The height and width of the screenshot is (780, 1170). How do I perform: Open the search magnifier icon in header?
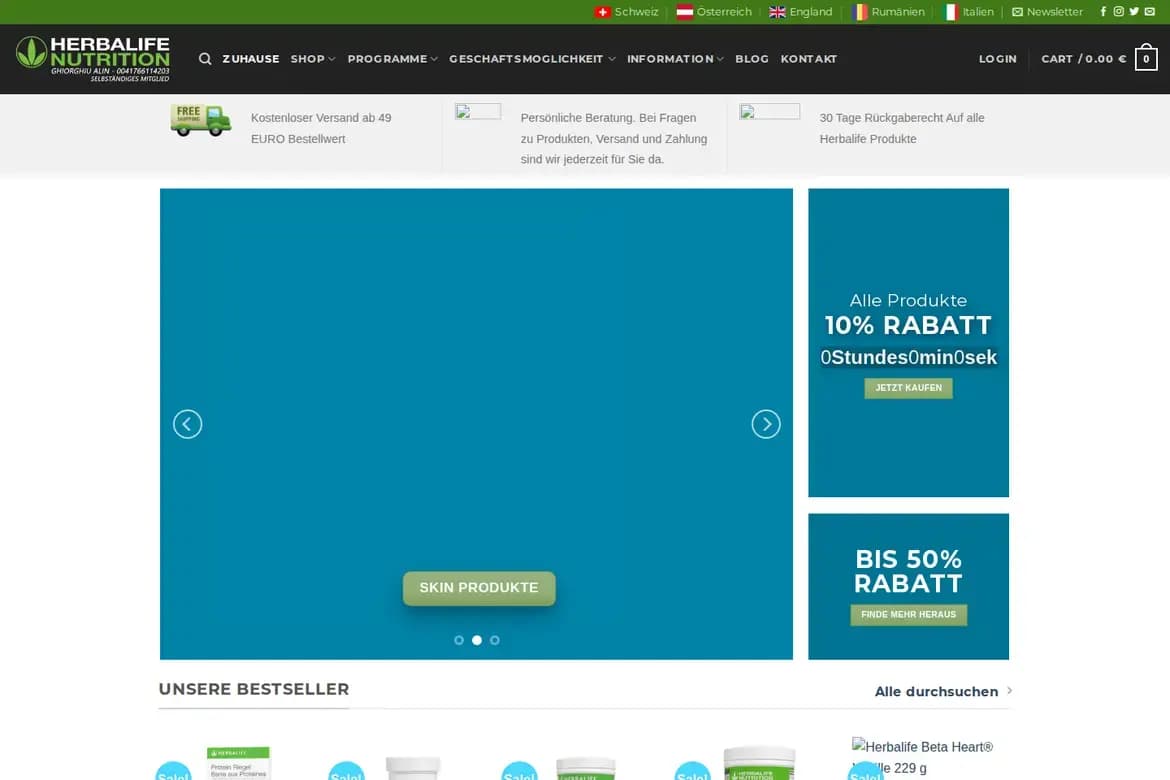click(x=205, y=59)
